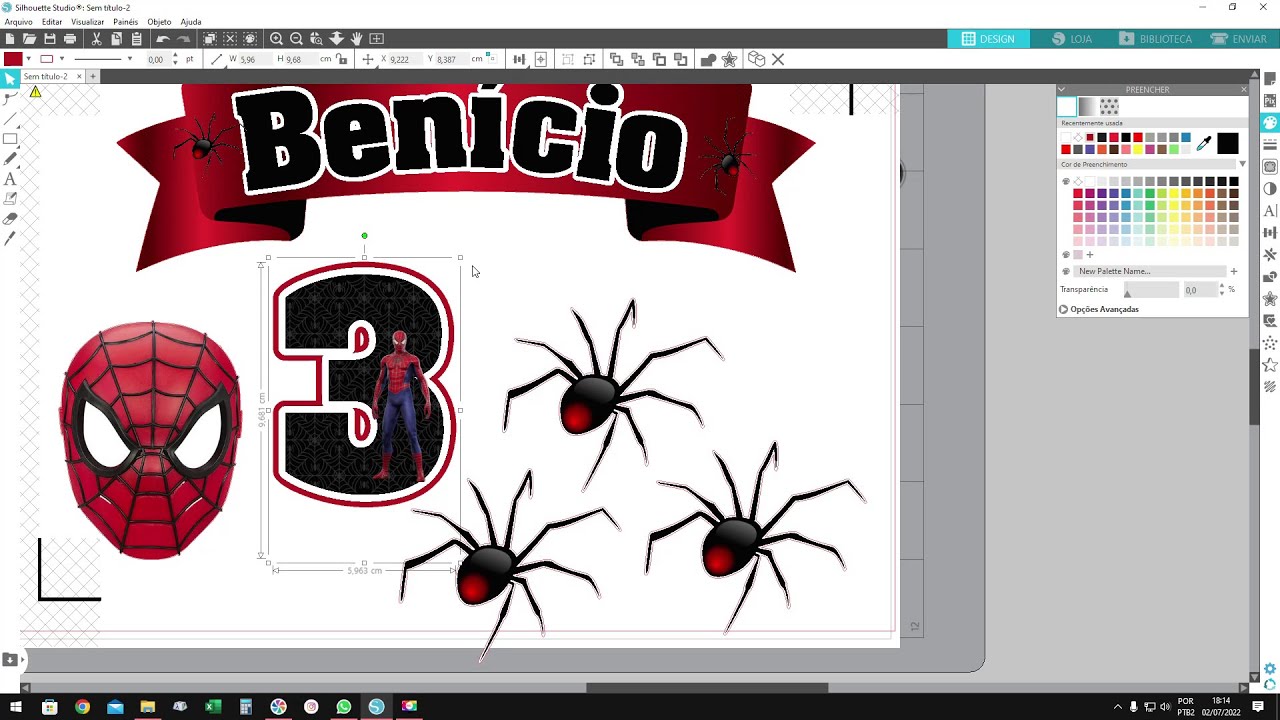The height and width of the screenshot is (720, 1280).
Task: Cut selection with scissors icon
Action: pos(96,38)
